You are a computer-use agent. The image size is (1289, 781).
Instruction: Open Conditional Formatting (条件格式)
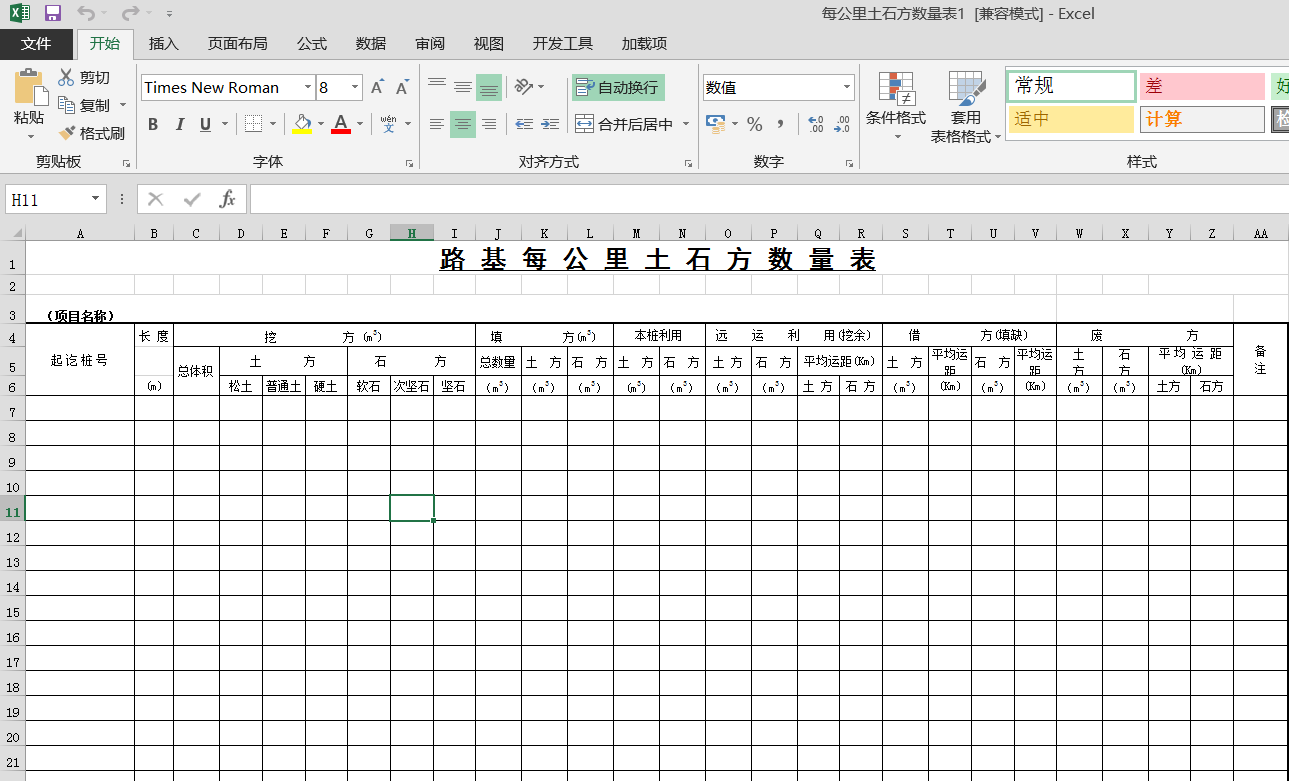[896, 107]
